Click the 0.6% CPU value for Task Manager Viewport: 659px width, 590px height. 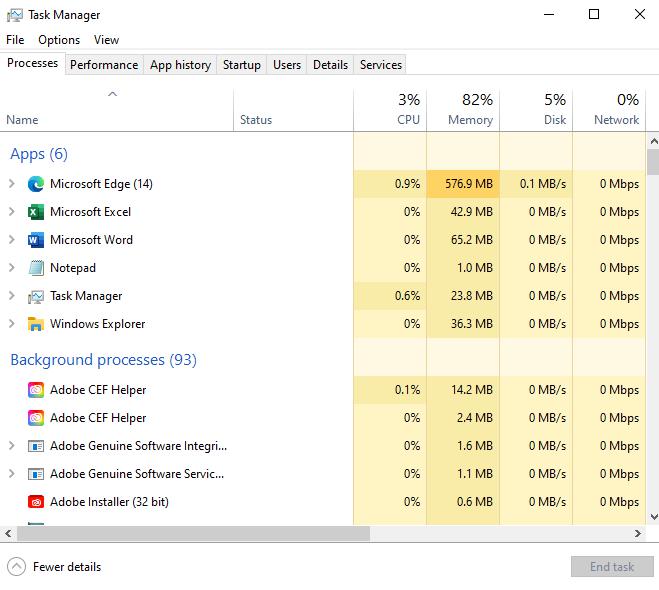pos(407,296)
